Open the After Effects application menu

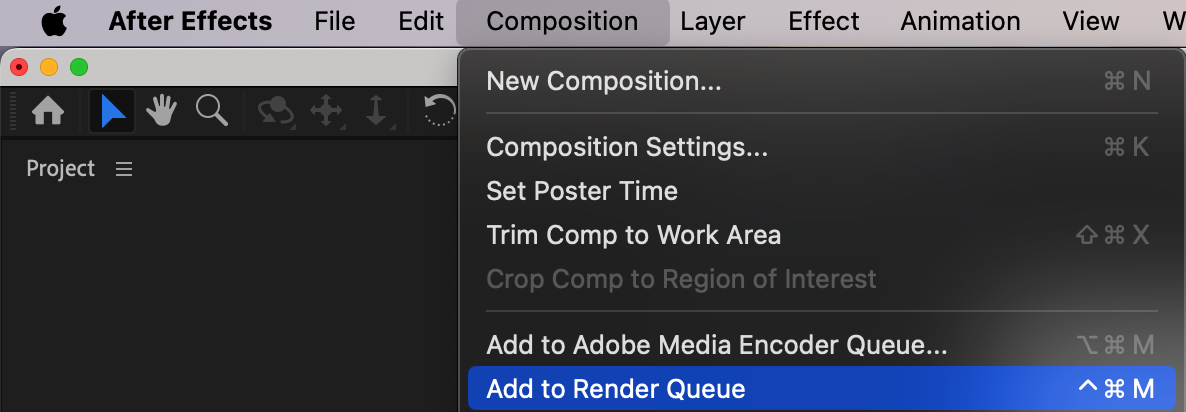pyautogui.click(x=190, y=21)
